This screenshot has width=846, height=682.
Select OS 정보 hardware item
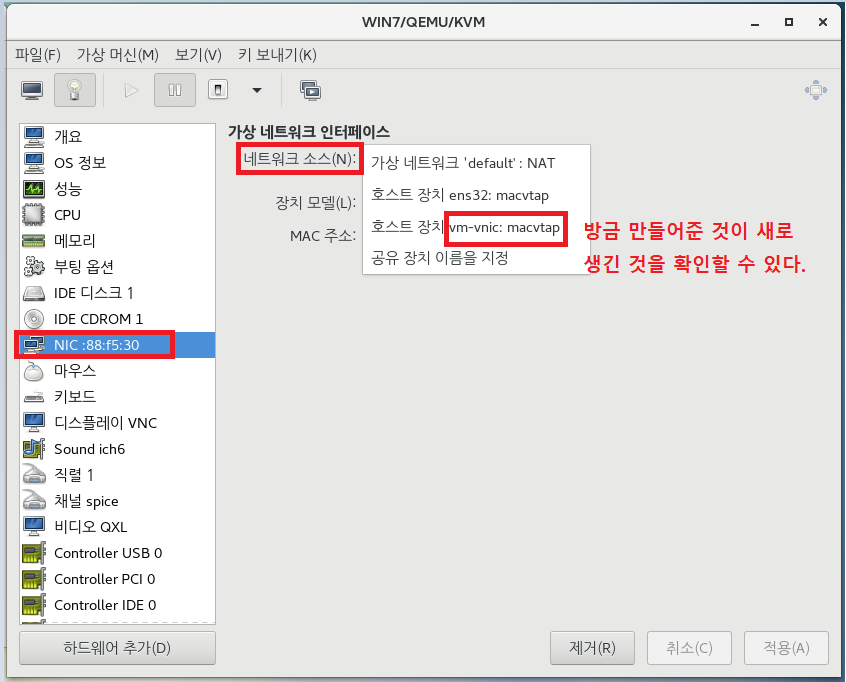(x=118, y=162)
